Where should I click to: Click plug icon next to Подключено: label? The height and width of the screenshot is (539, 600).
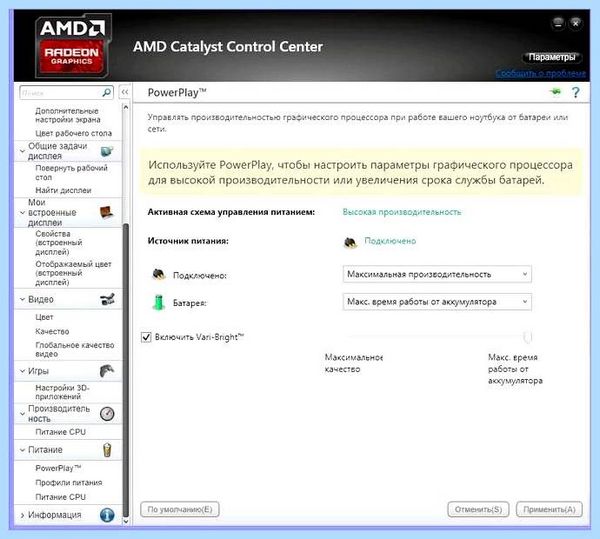159,274
